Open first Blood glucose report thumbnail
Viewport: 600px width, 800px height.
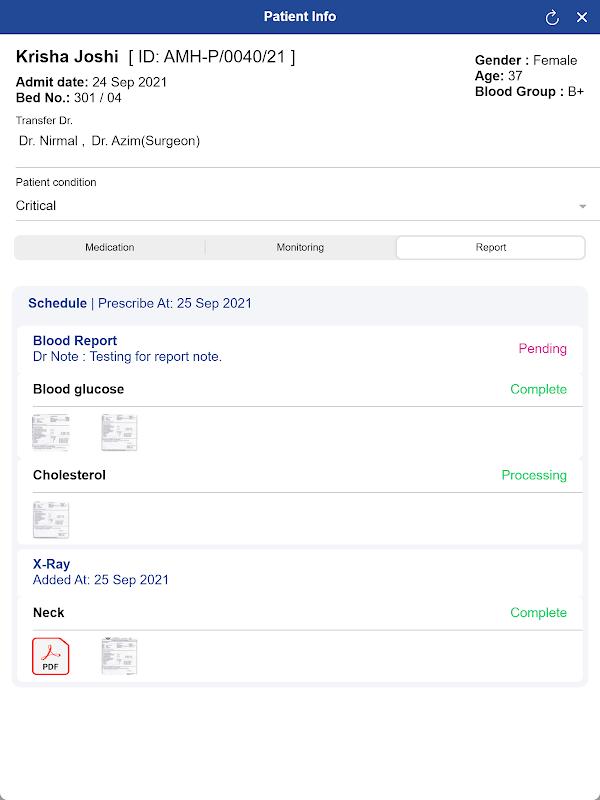[51, 433]
